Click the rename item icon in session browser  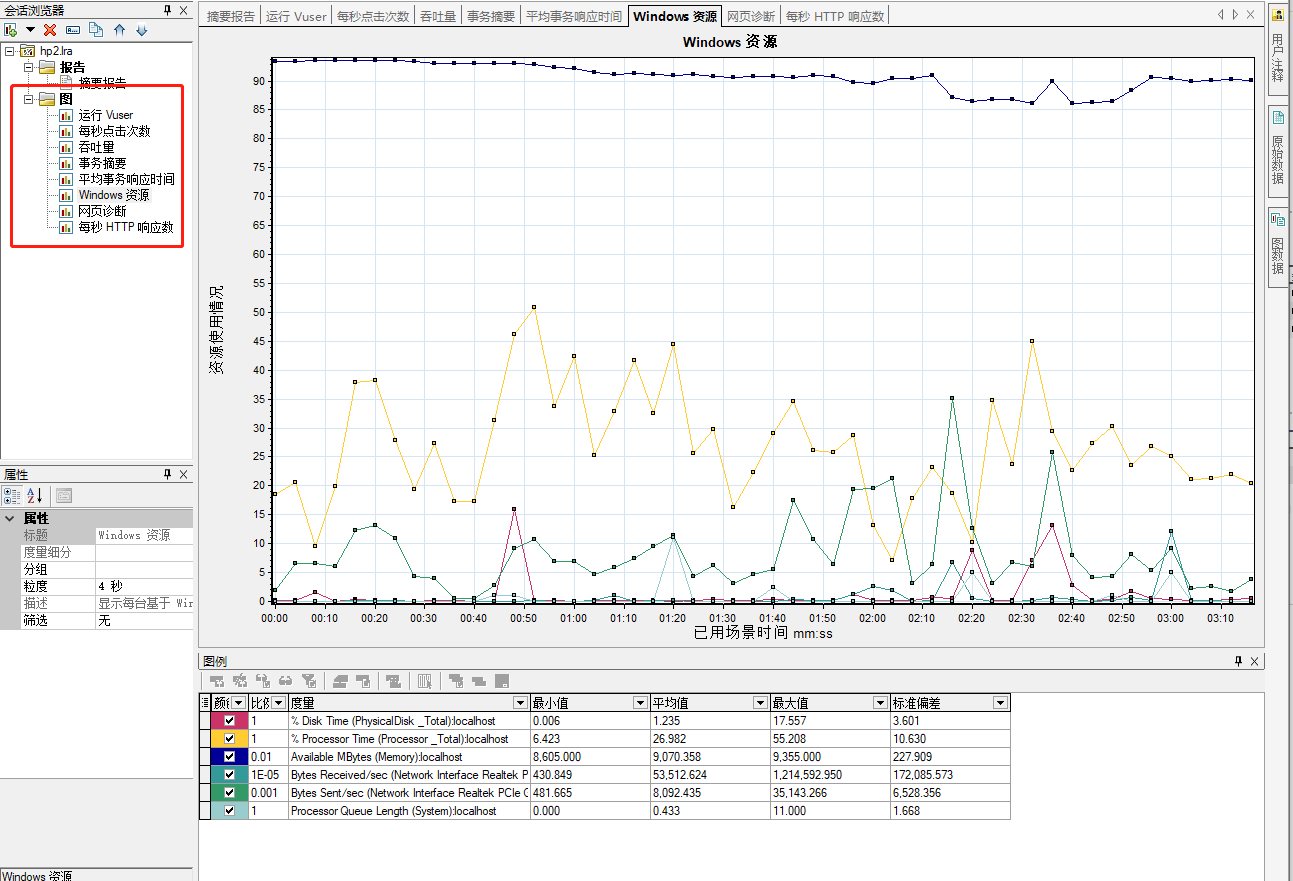point(73,30)
